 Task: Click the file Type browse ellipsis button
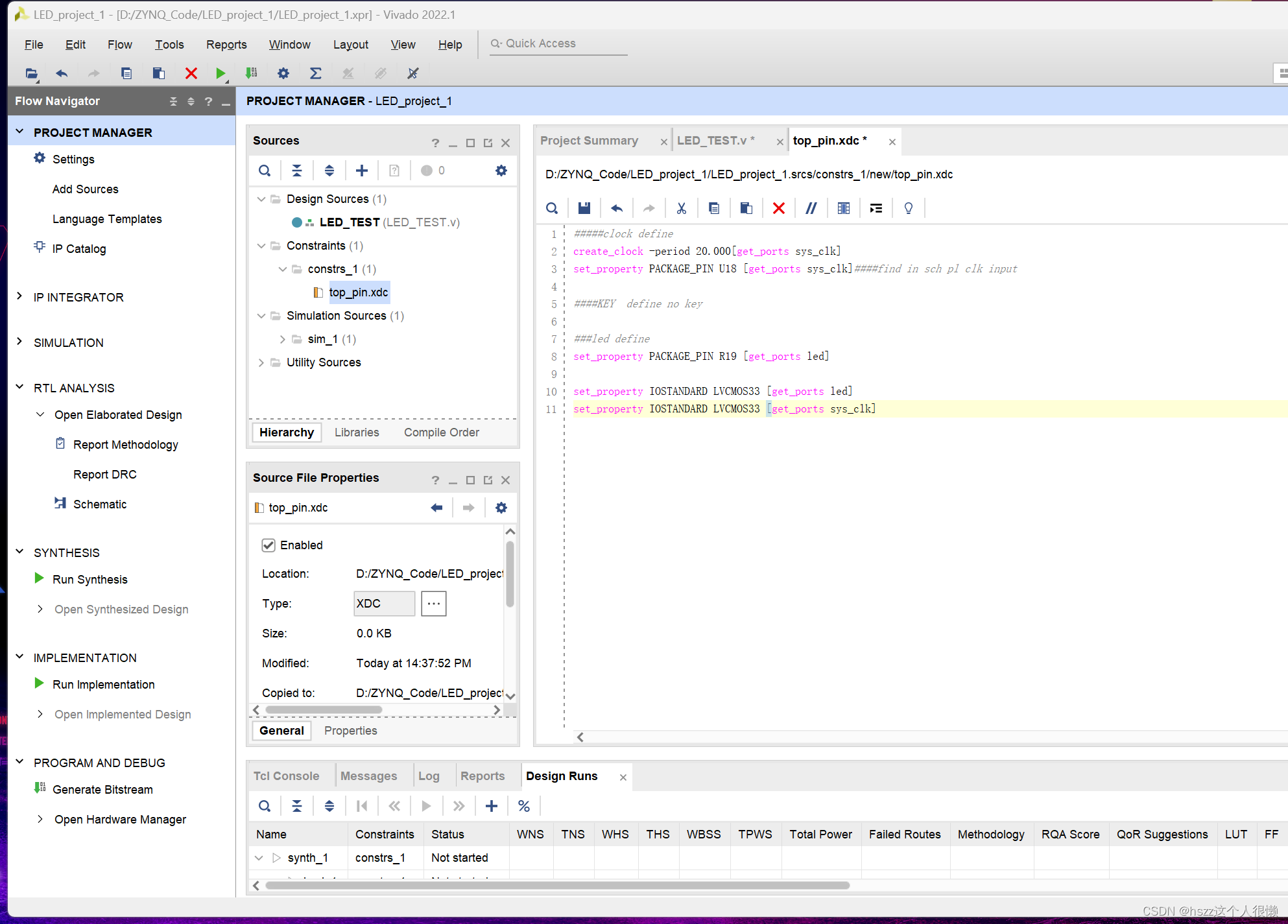pyautogui.click(x=433, y=604)
